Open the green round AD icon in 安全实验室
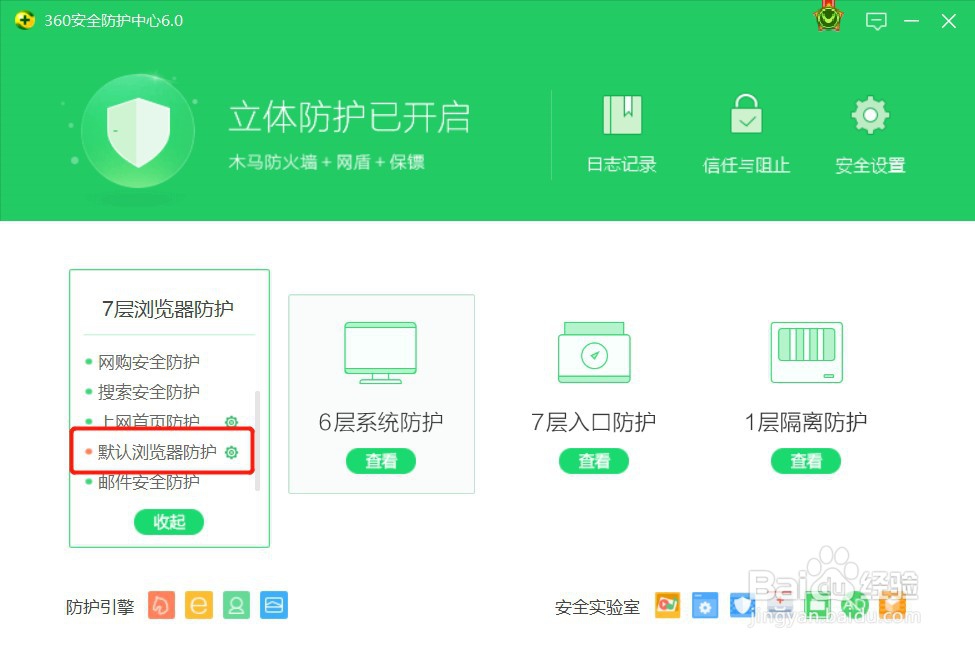 coord(854,605)
